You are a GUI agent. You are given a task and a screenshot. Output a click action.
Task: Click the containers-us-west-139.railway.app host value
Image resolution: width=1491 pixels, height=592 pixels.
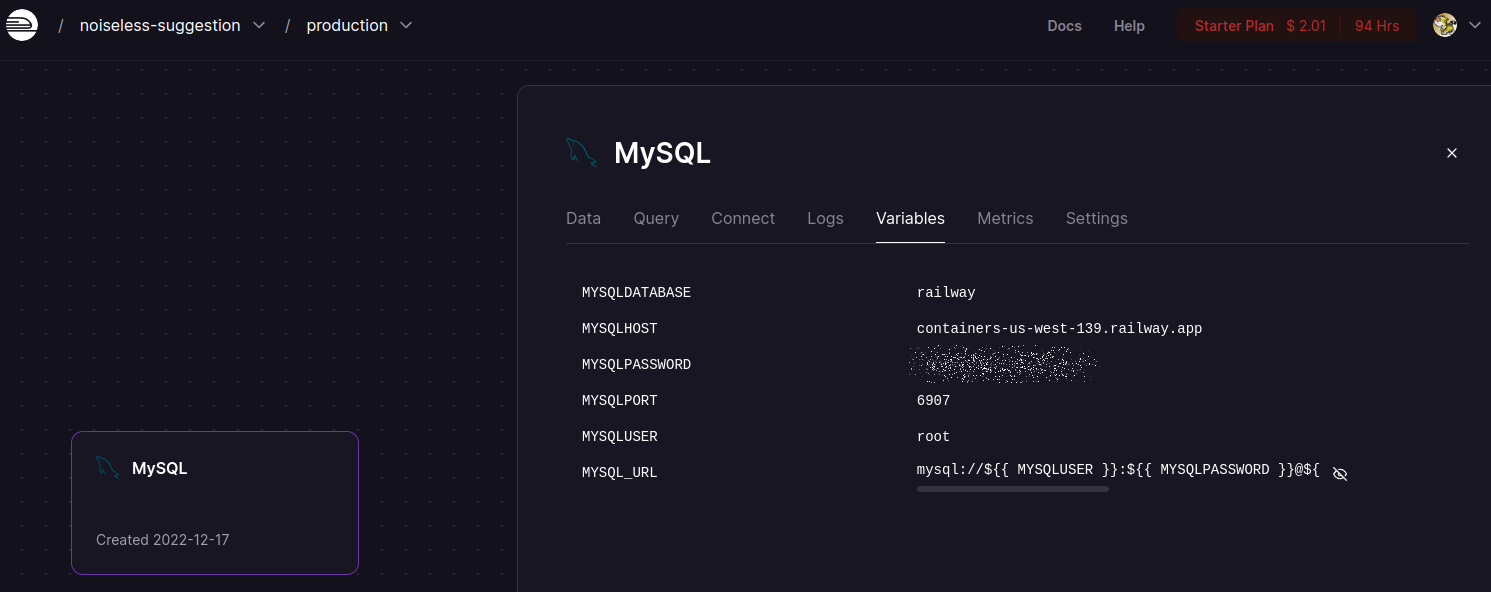1059,329
